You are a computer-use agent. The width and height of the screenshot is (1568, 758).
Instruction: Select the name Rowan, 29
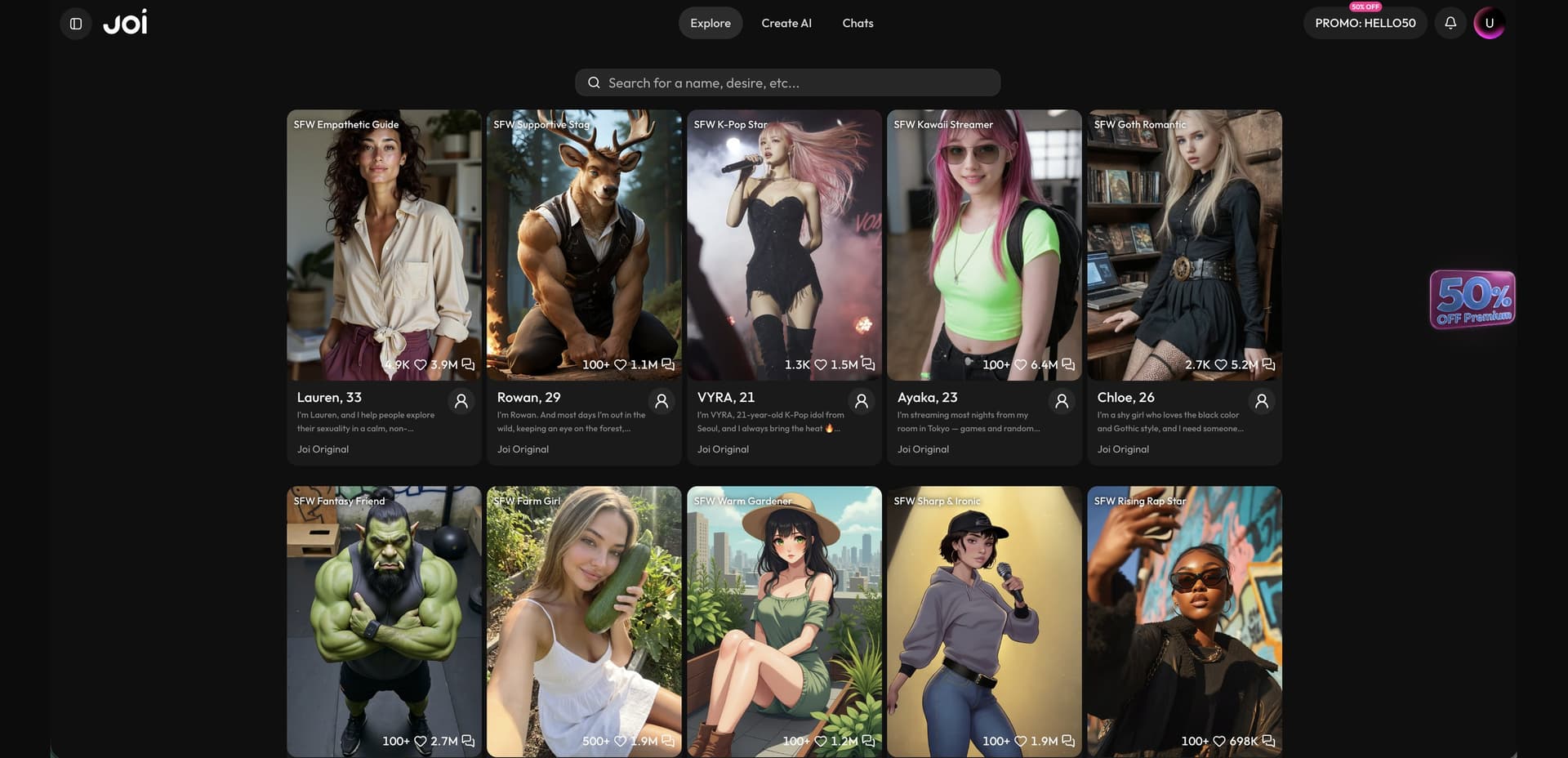coord(528,398)
